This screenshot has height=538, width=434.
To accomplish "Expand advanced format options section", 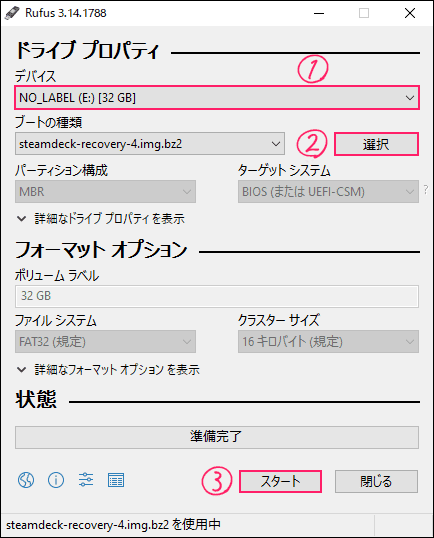I will [108, 370].
